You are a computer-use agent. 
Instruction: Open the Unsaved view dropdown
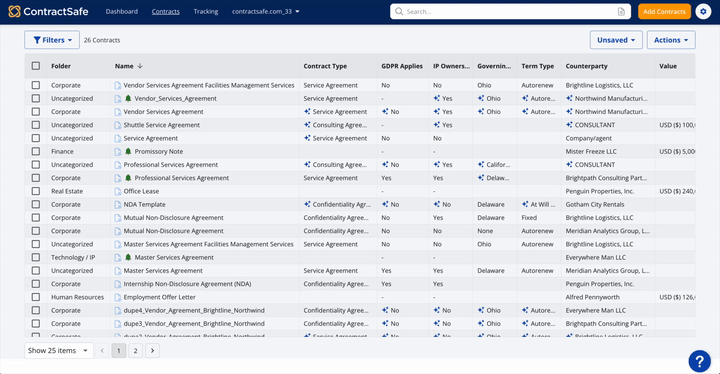[616, 40]
